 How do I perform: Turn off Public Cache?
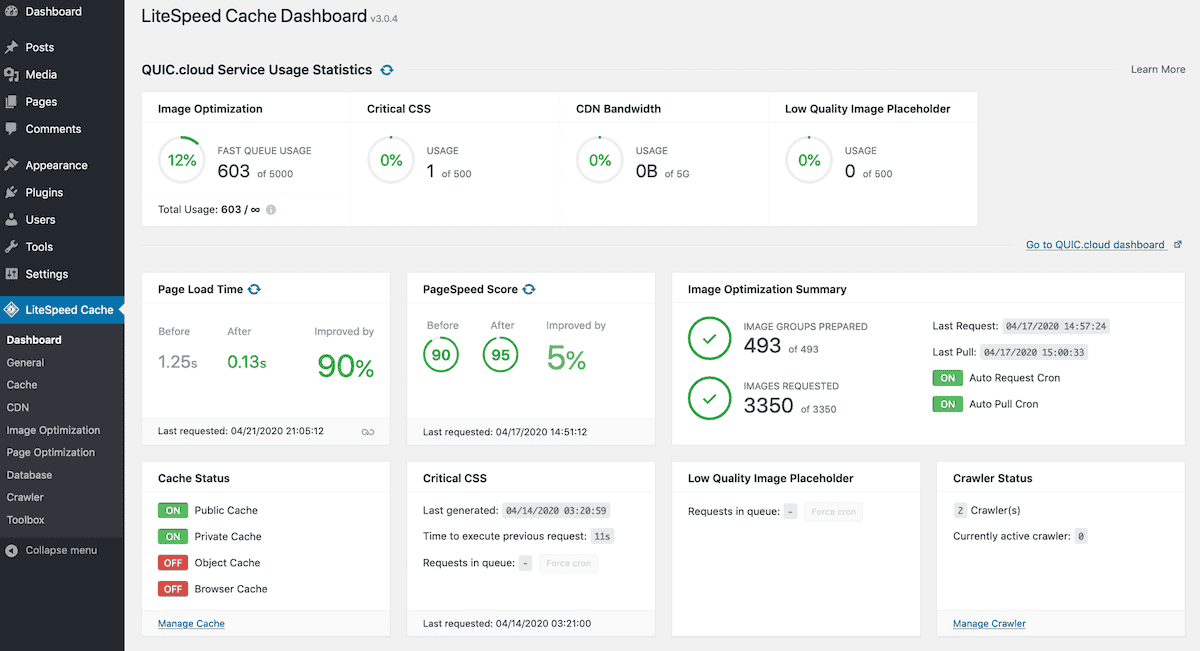172,510
